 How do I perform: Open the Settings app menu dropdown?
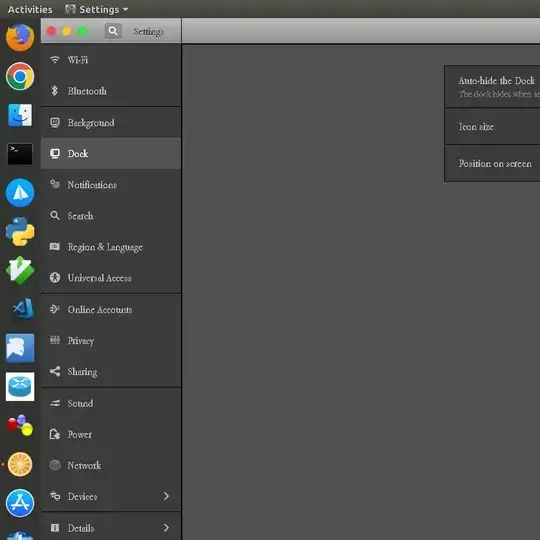(97, 9)
